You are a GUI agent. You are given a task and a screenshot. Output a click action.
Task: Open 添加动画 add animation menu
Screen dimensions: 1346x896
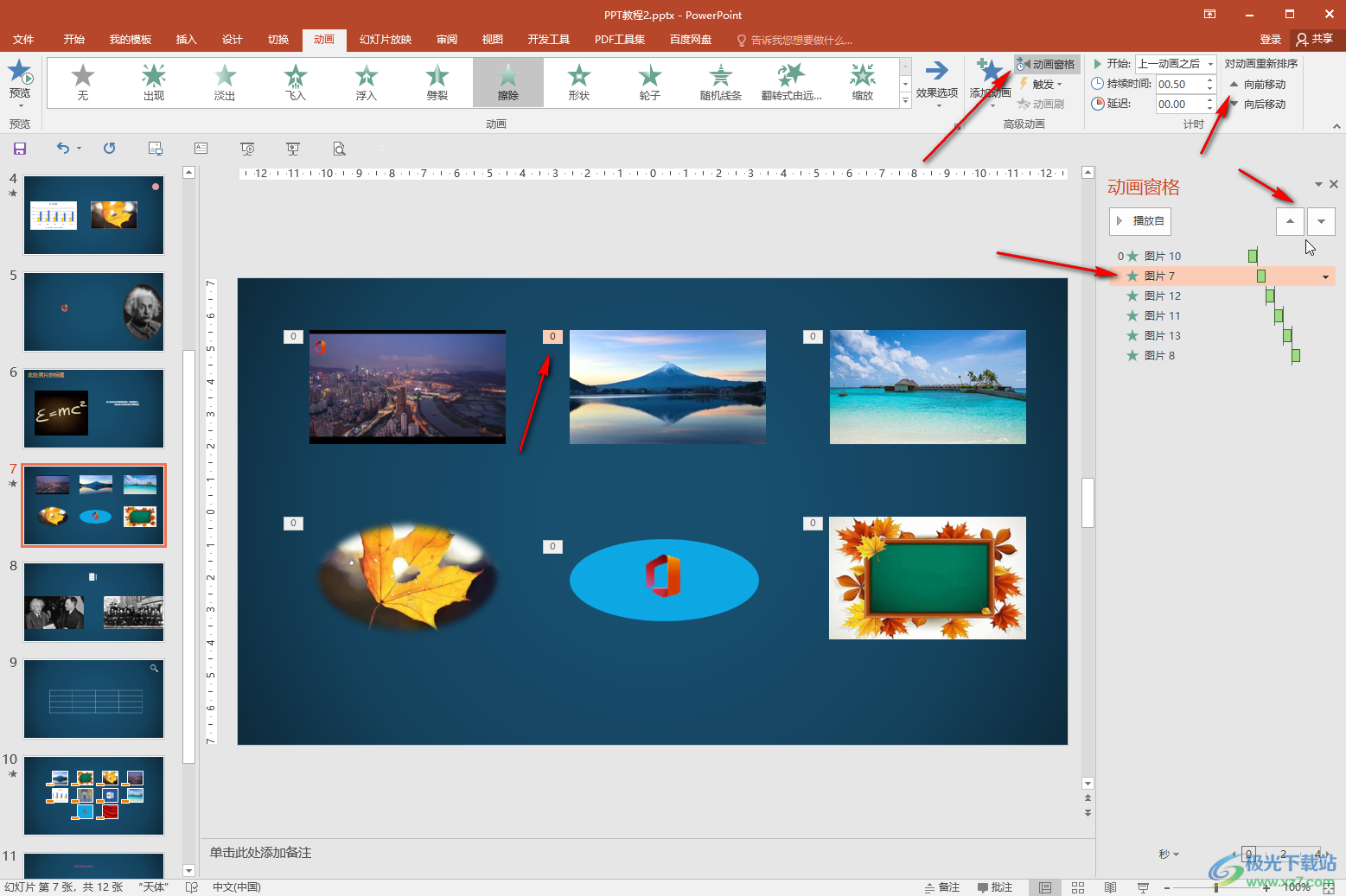[990, 83]
